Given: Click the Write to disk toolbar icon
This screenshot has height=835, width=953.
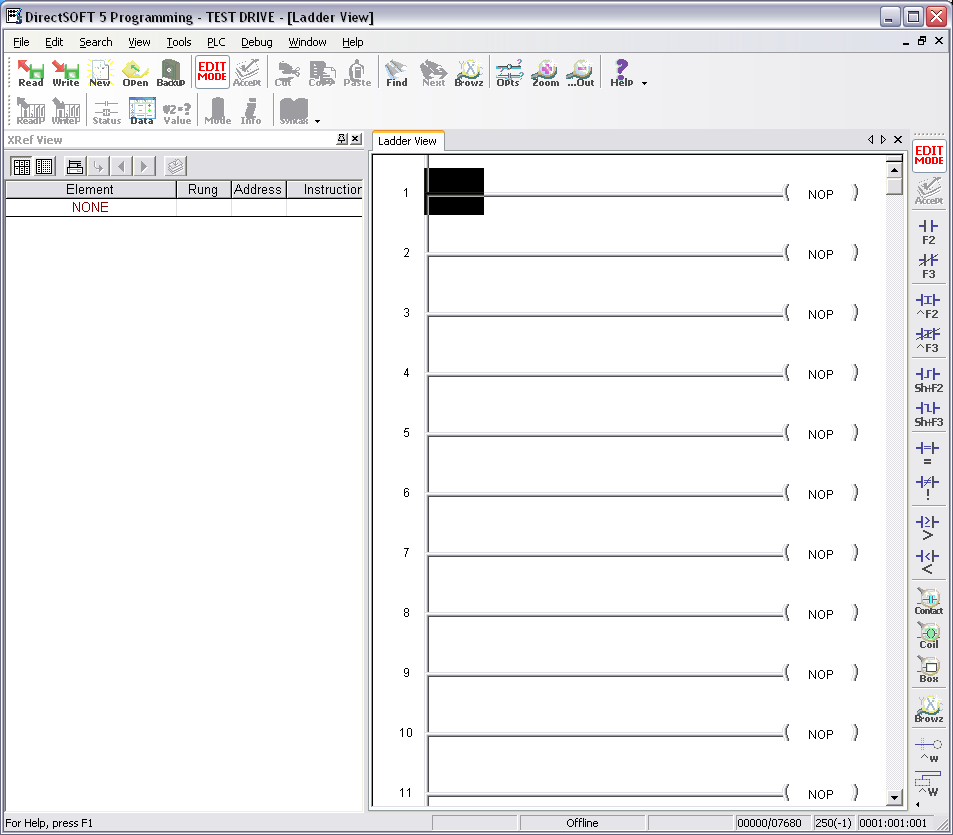Looking at the screenshot, I should 66,73.
